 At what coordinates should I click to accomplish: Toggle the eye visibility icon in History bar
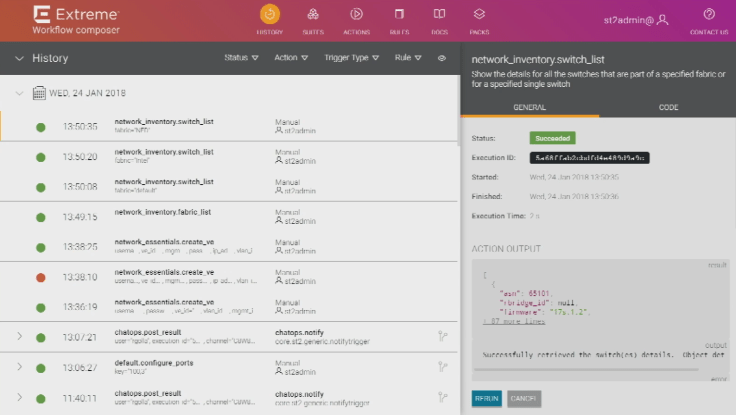point(442,58)
